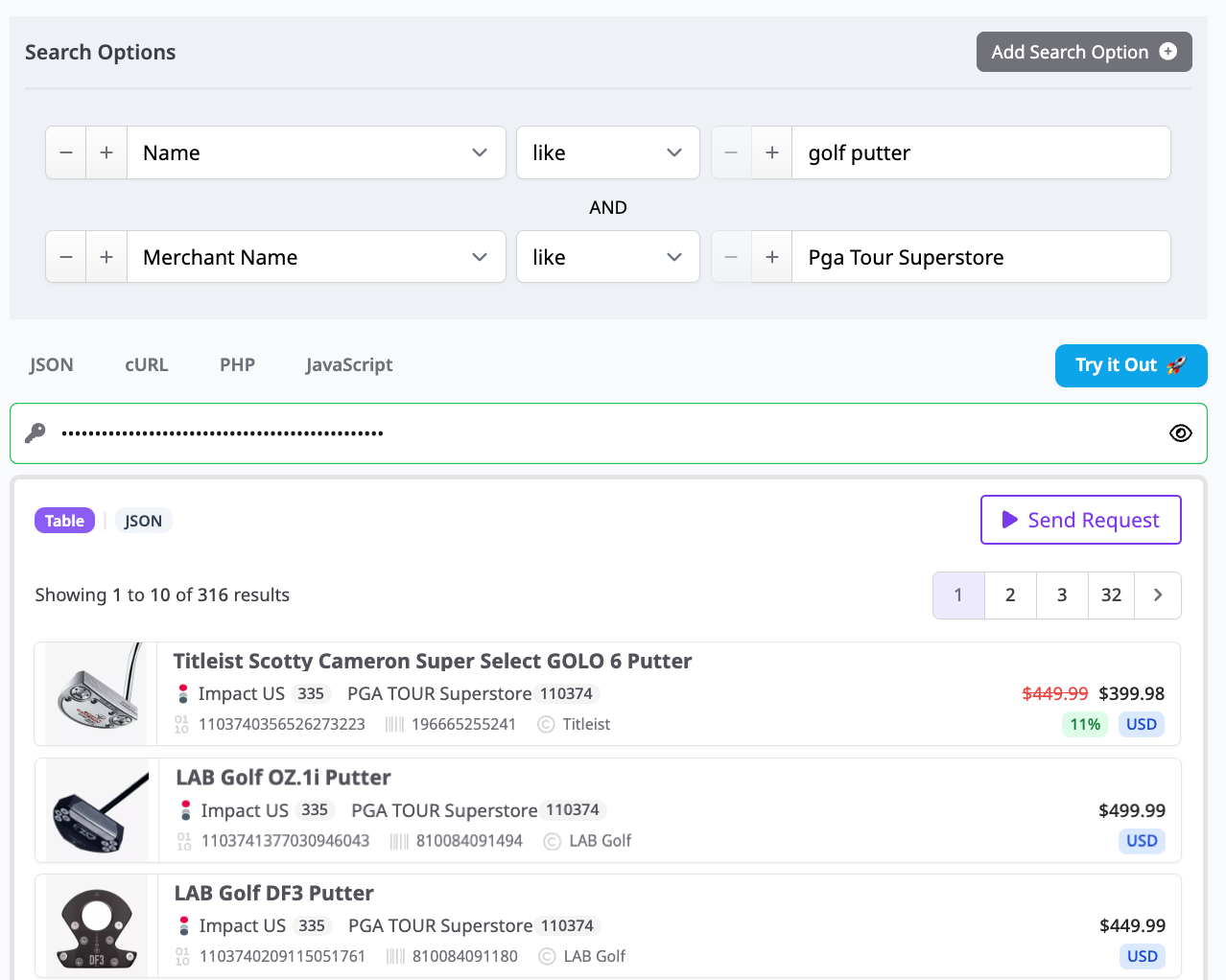Click merchant ID 110374 in Titleist row
This screenshot has width=1226, height=980.
[x=566, y=693]
